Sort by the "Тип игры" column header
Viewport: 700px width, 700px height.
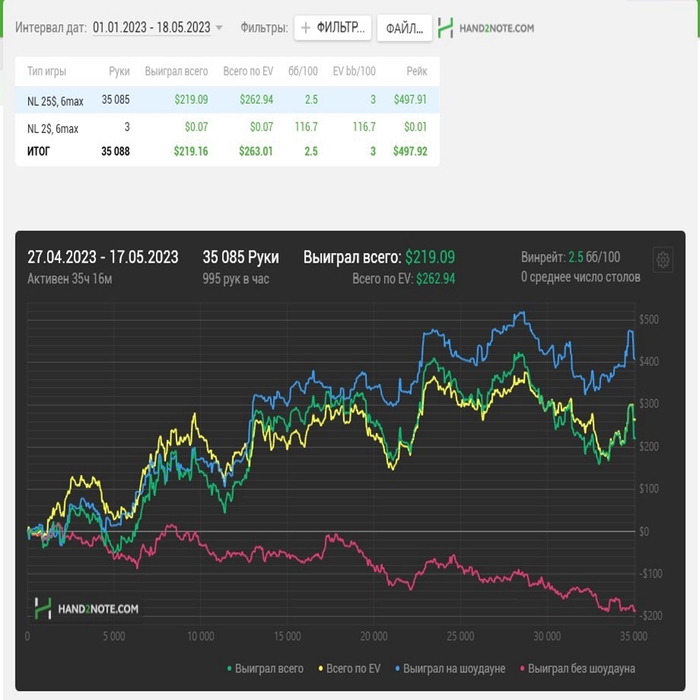click(49, 71)
